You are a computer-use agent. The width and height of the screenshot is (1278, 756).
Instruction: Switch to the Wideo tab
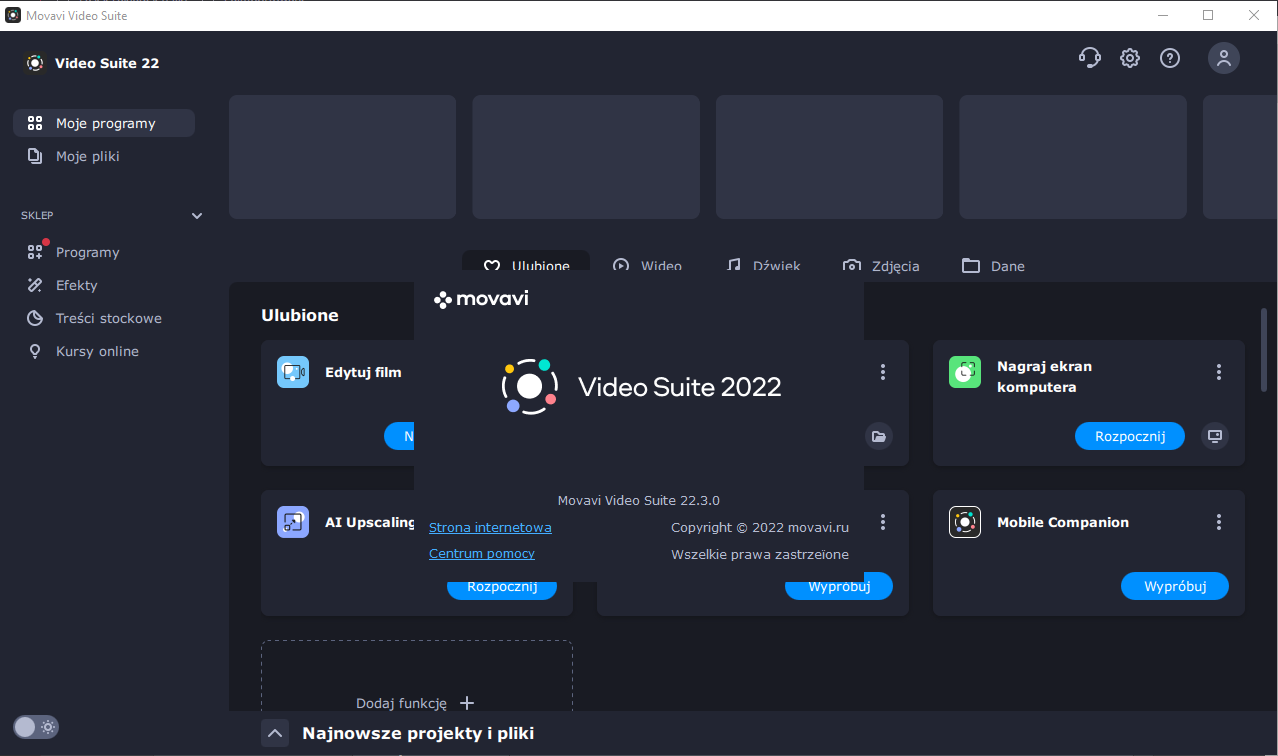pyautogui.click(x=647, y=266)
